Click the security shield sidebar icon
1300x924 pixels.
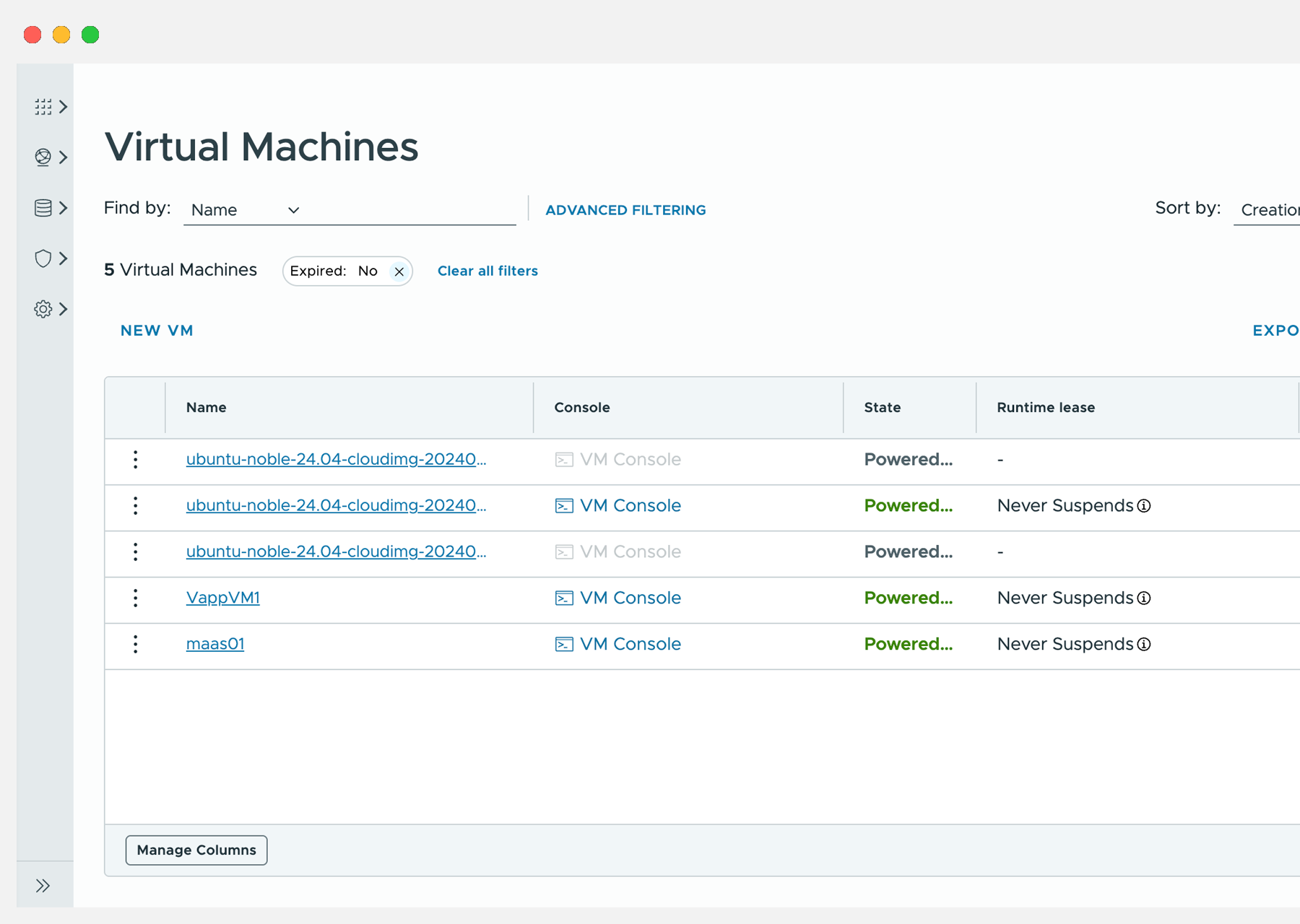coord(43,258)
